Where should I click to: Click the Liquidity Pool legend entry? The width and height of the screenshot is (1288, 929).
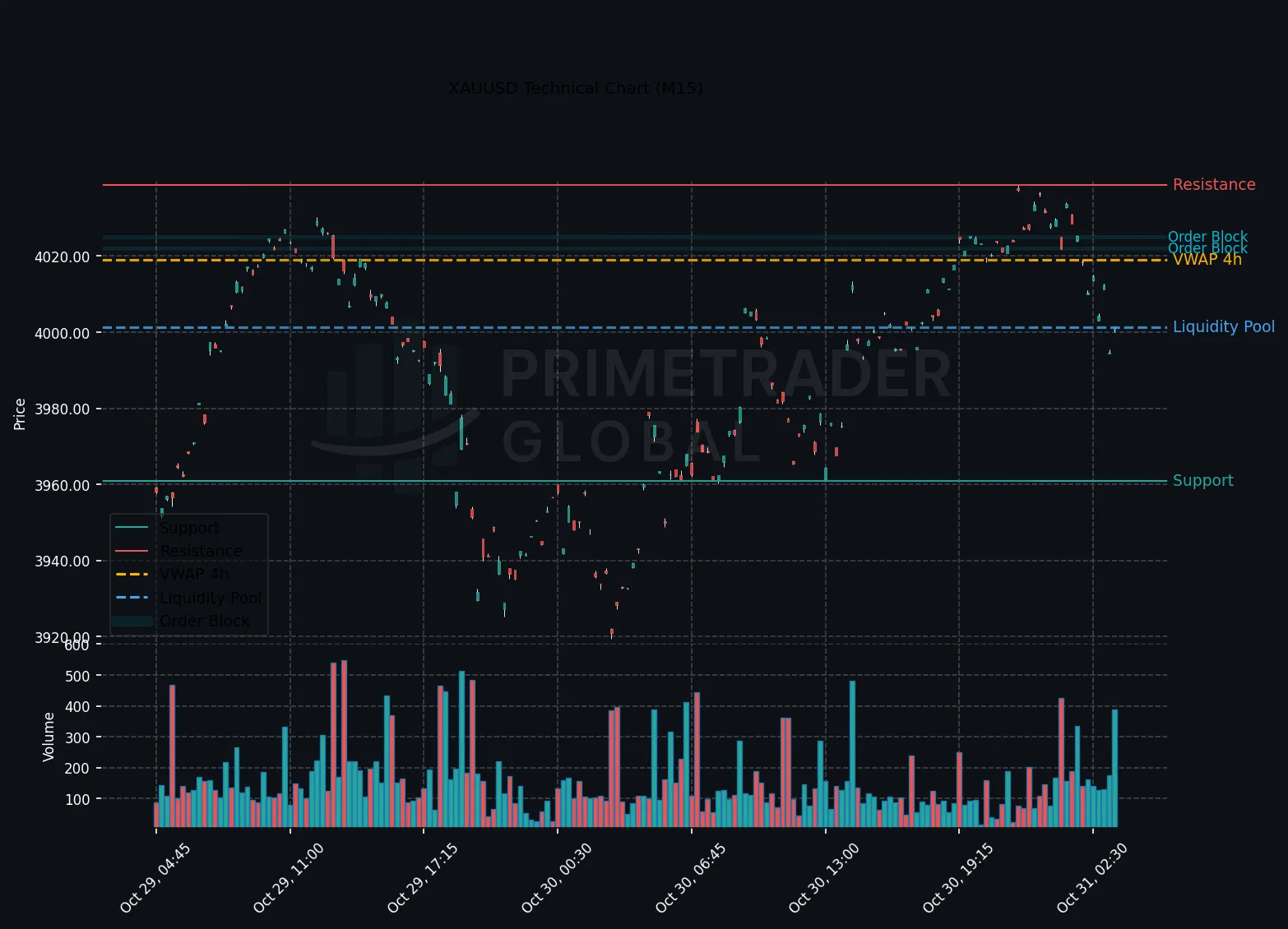211,598
